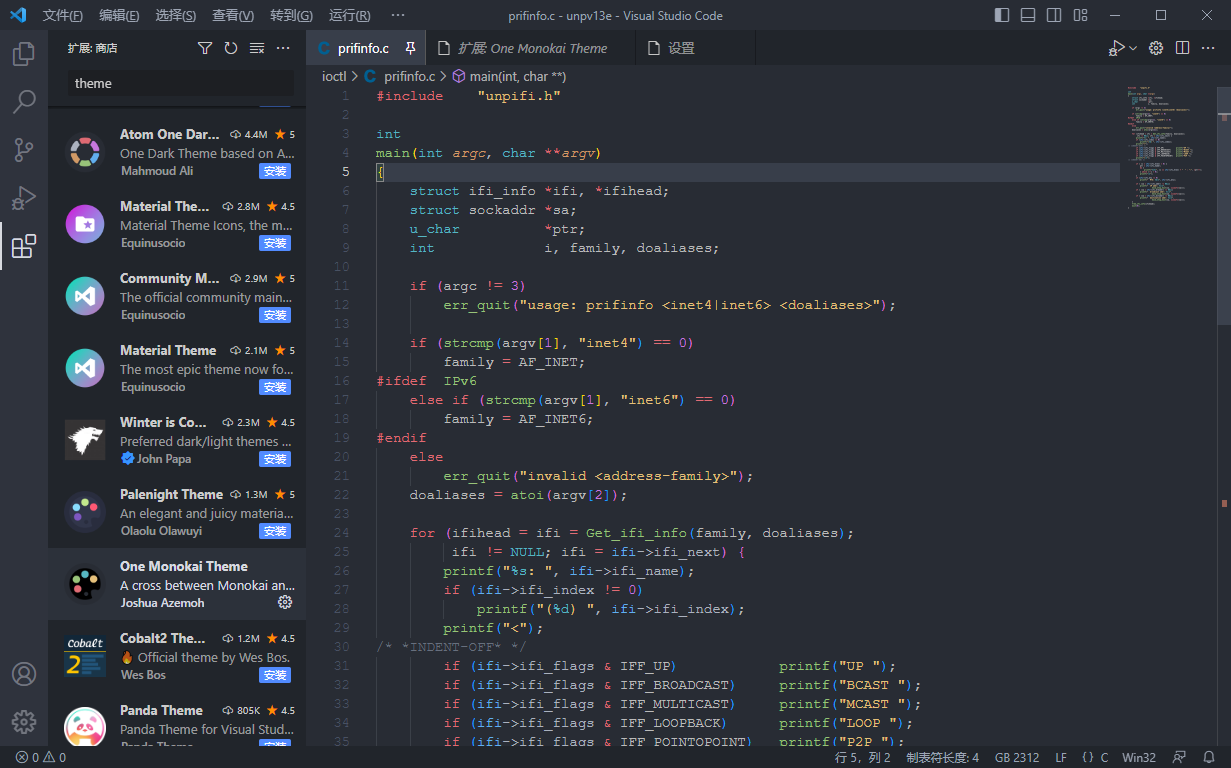Toggle the secondary side bar layout icon
This screenshot has height=768, width=1231.
(1055, 16)
